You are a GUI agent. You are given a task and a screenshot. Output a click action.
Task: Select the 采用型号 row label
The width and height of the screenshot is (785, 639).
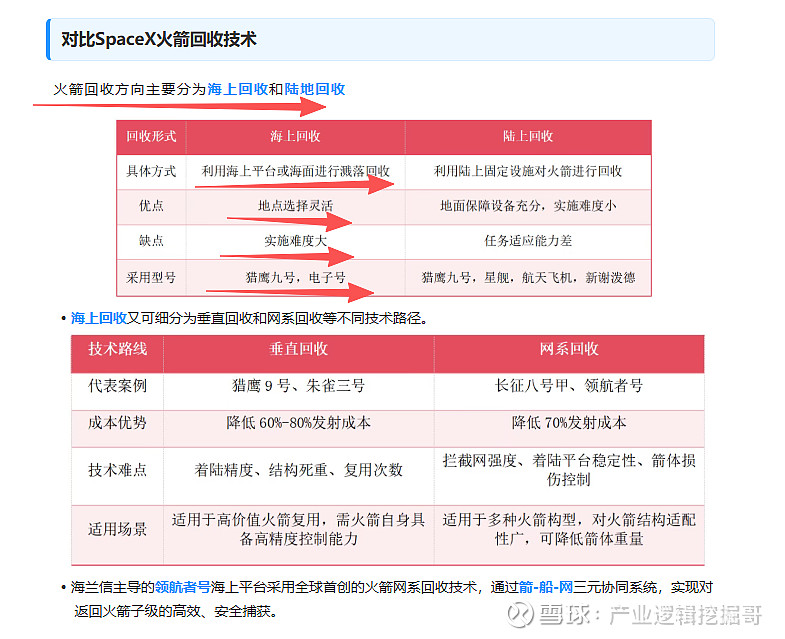click(151, 277)
